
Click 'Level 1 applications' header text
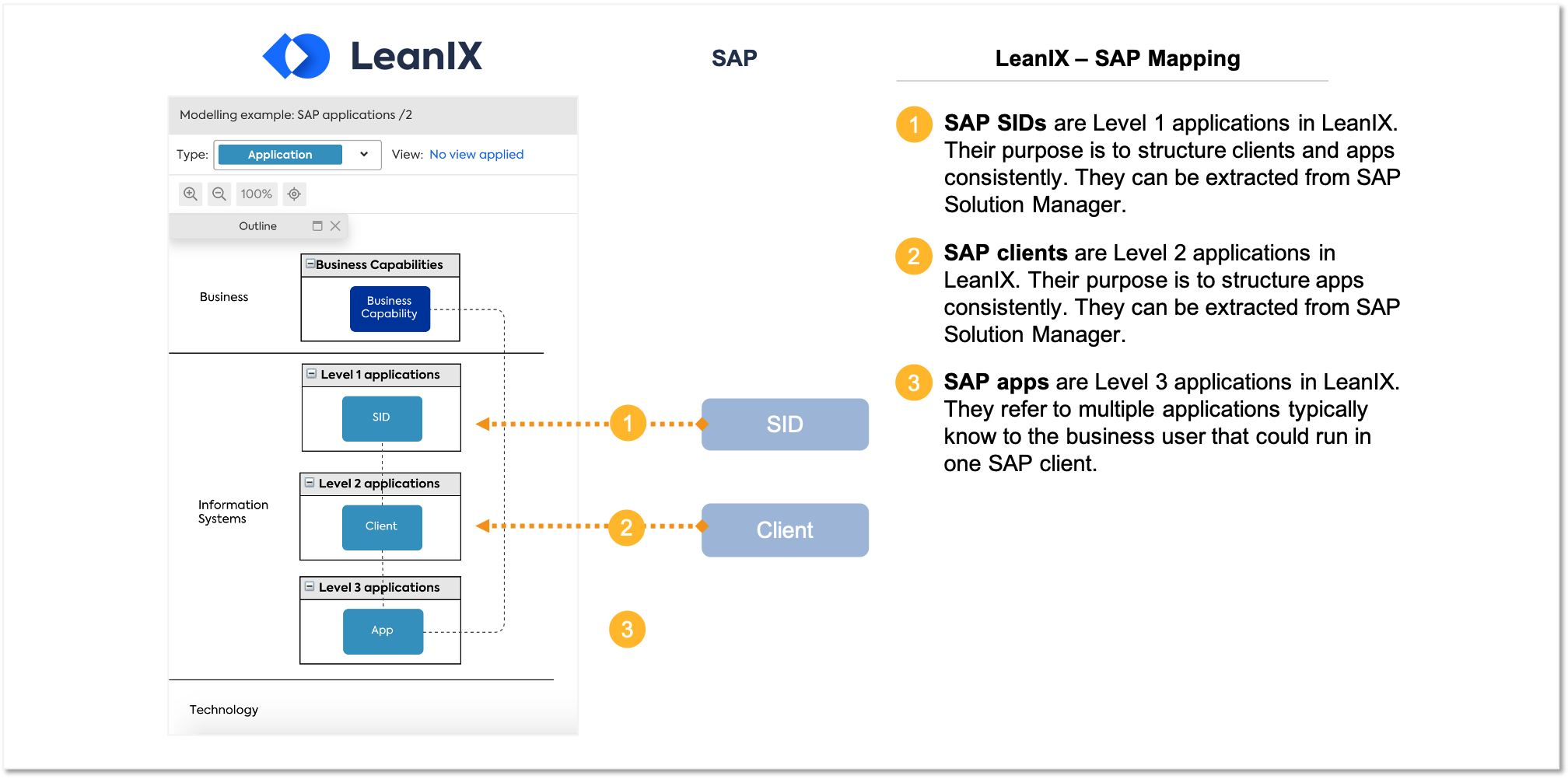click(x=380, y=375)
